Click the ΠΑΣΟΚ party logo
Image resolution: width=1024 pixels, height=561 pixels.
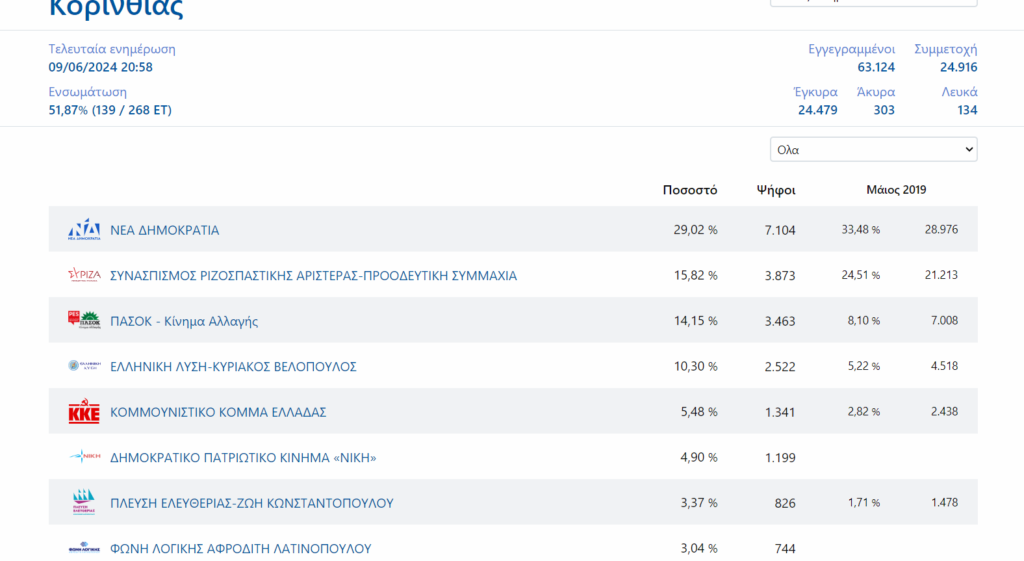pos(84,320)
